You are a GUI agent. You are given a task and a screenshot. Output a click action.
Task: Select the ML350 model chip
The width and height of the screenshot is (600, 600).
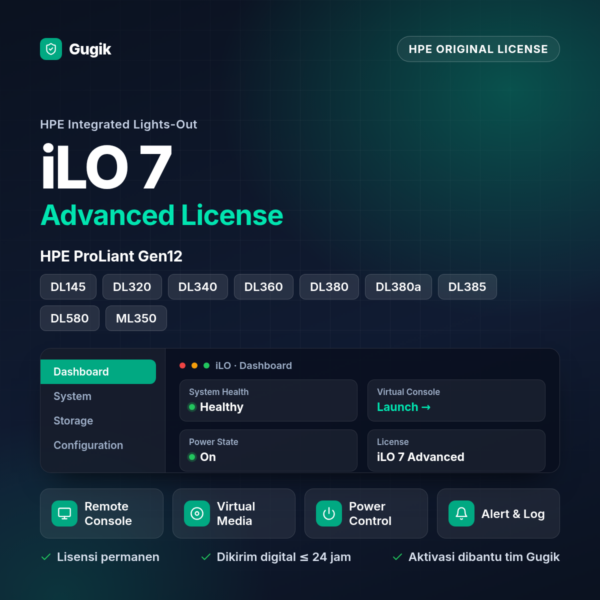coord(136,318)
